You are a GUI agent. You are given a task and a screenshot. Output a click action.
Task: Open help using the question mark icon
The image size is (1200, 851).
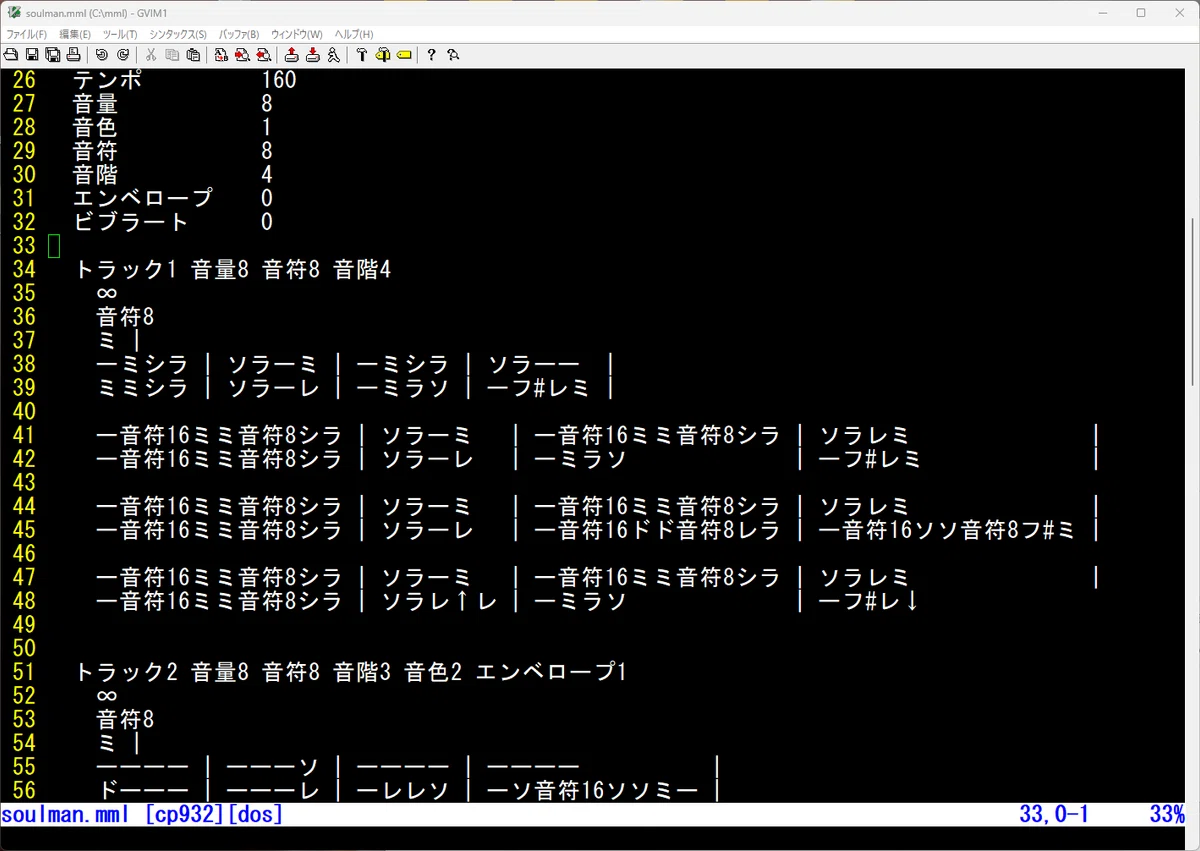coord(431,54)
